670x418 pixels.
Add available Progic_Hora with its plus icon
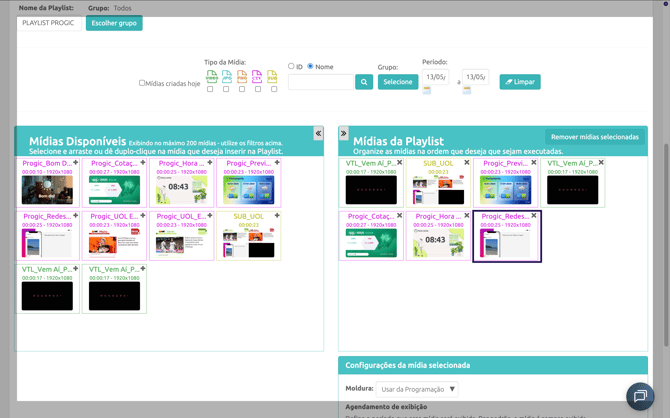[210, 162]
